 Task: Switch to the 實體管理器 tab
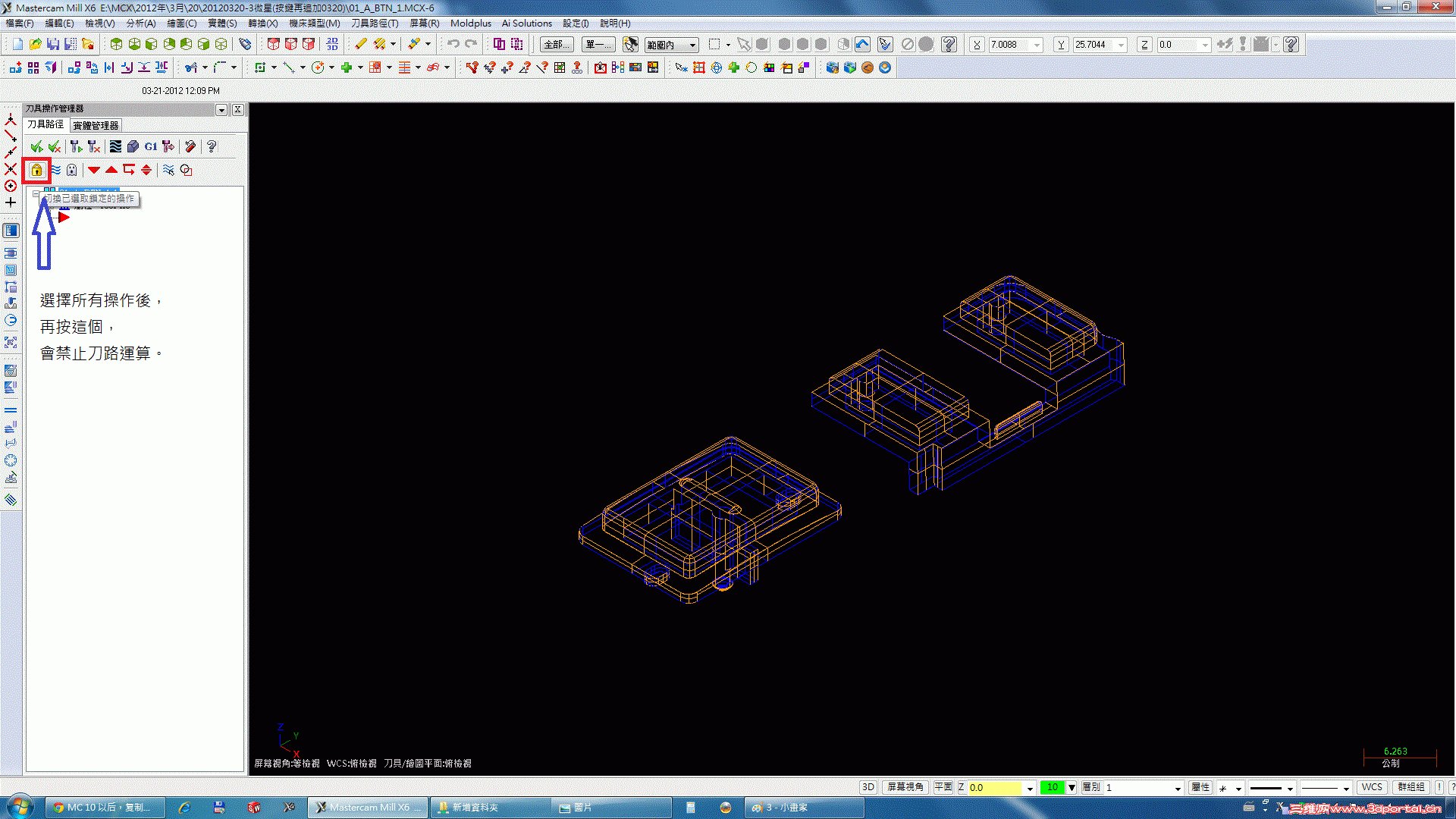point(96,125)
